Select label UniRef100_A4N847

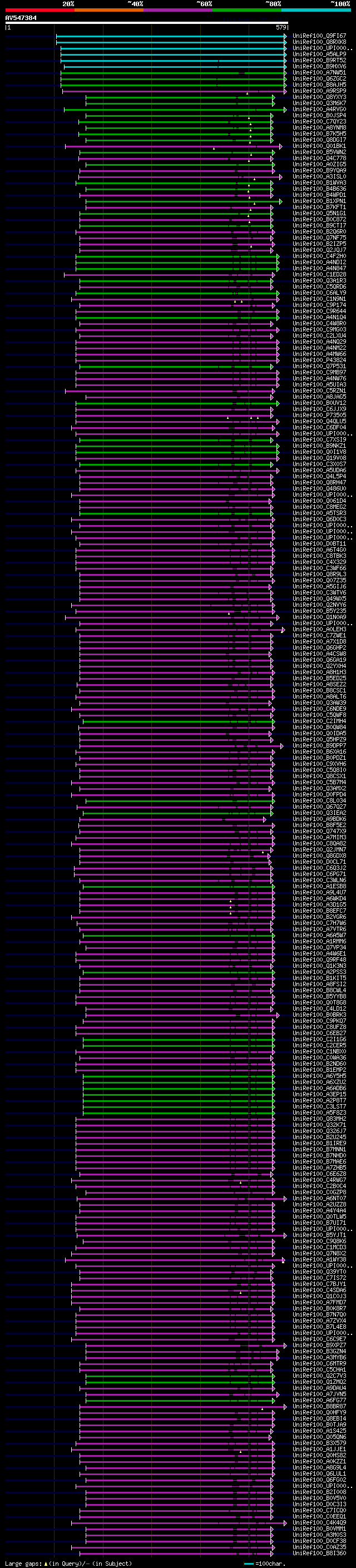pyautogui.click(x=319, y=269)
